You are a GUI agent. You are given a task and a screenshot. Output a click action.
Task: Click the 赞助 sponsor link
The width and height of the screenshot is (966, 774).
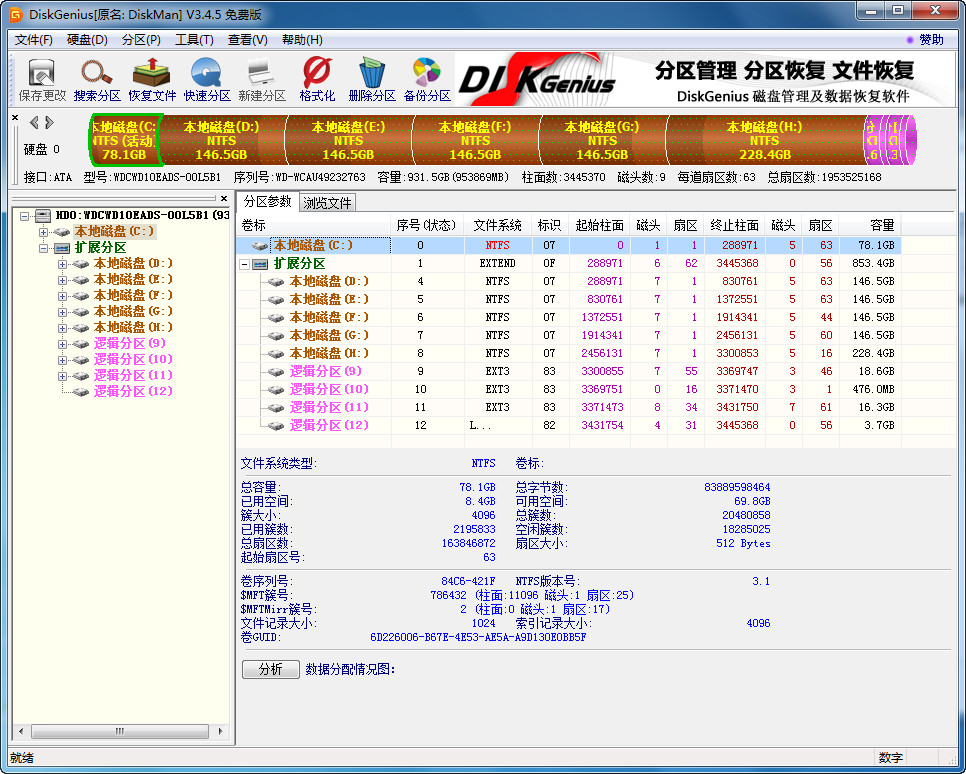click(x=931, y=39)
